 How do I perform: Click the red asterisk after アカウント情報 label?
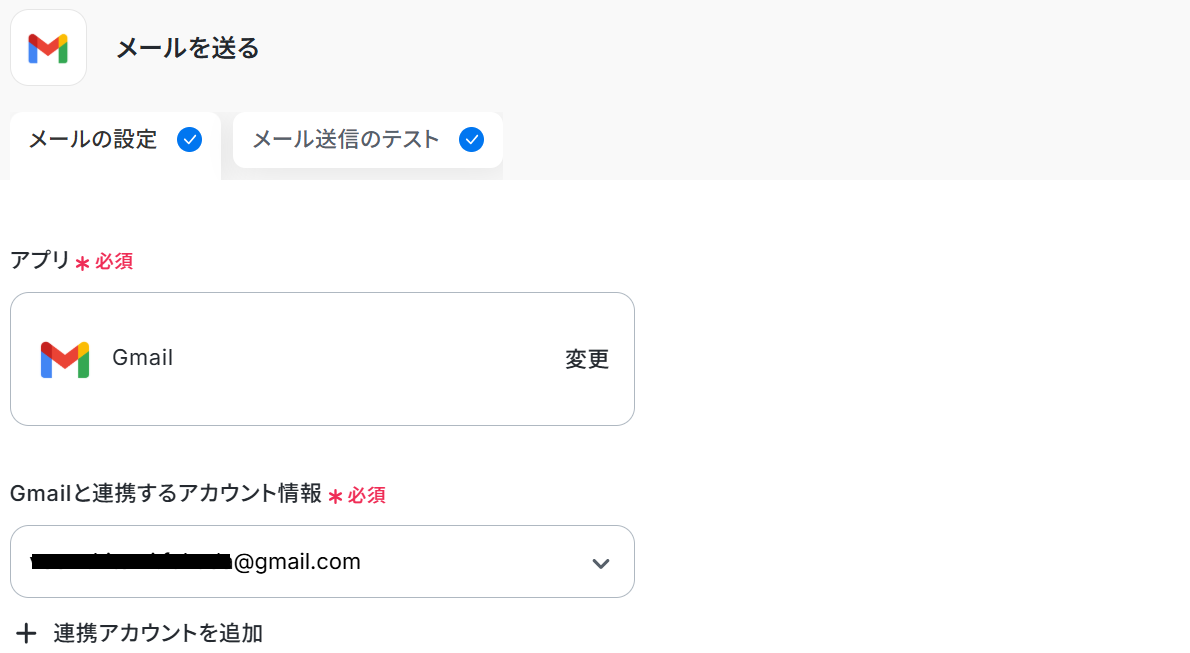click(x=335, y=496)
